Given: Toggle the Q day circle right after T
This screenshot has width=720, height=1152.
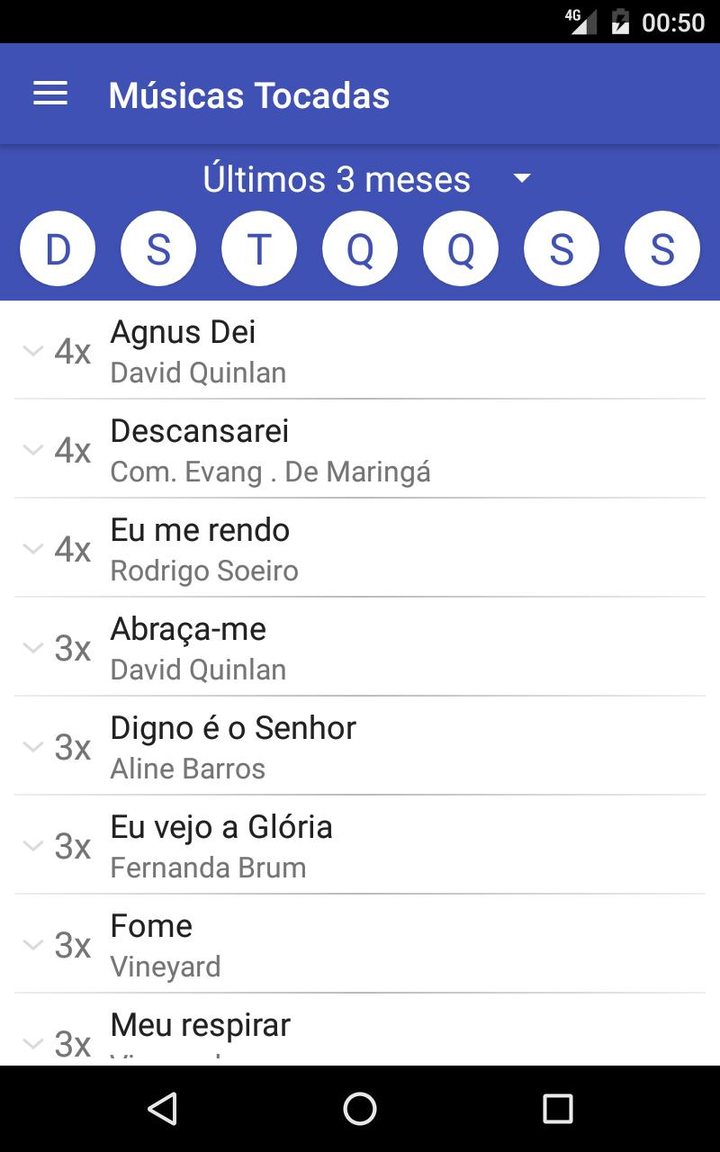Looking at the screenshot, I should click(x=360, y=249).
